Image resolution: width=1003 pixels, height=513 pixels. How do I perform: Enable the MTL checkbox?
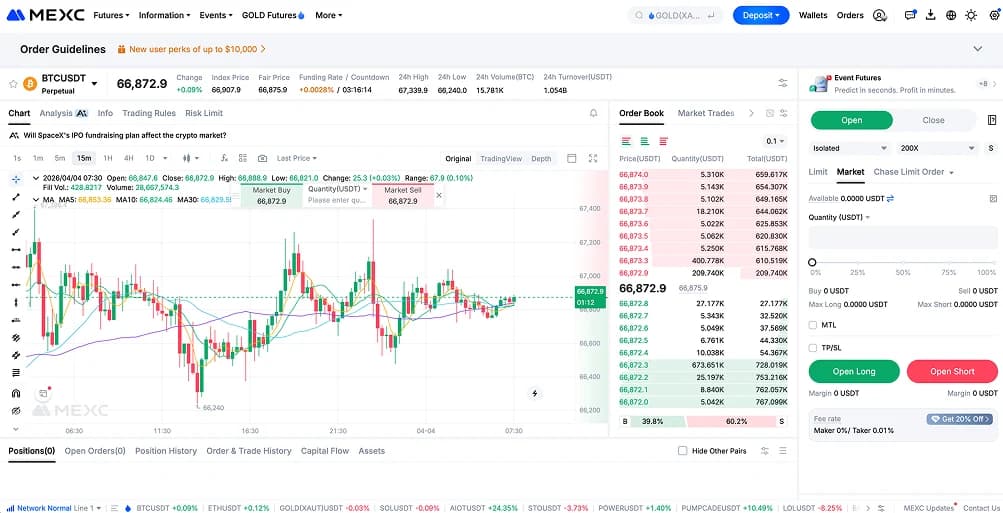pos(813,325)
